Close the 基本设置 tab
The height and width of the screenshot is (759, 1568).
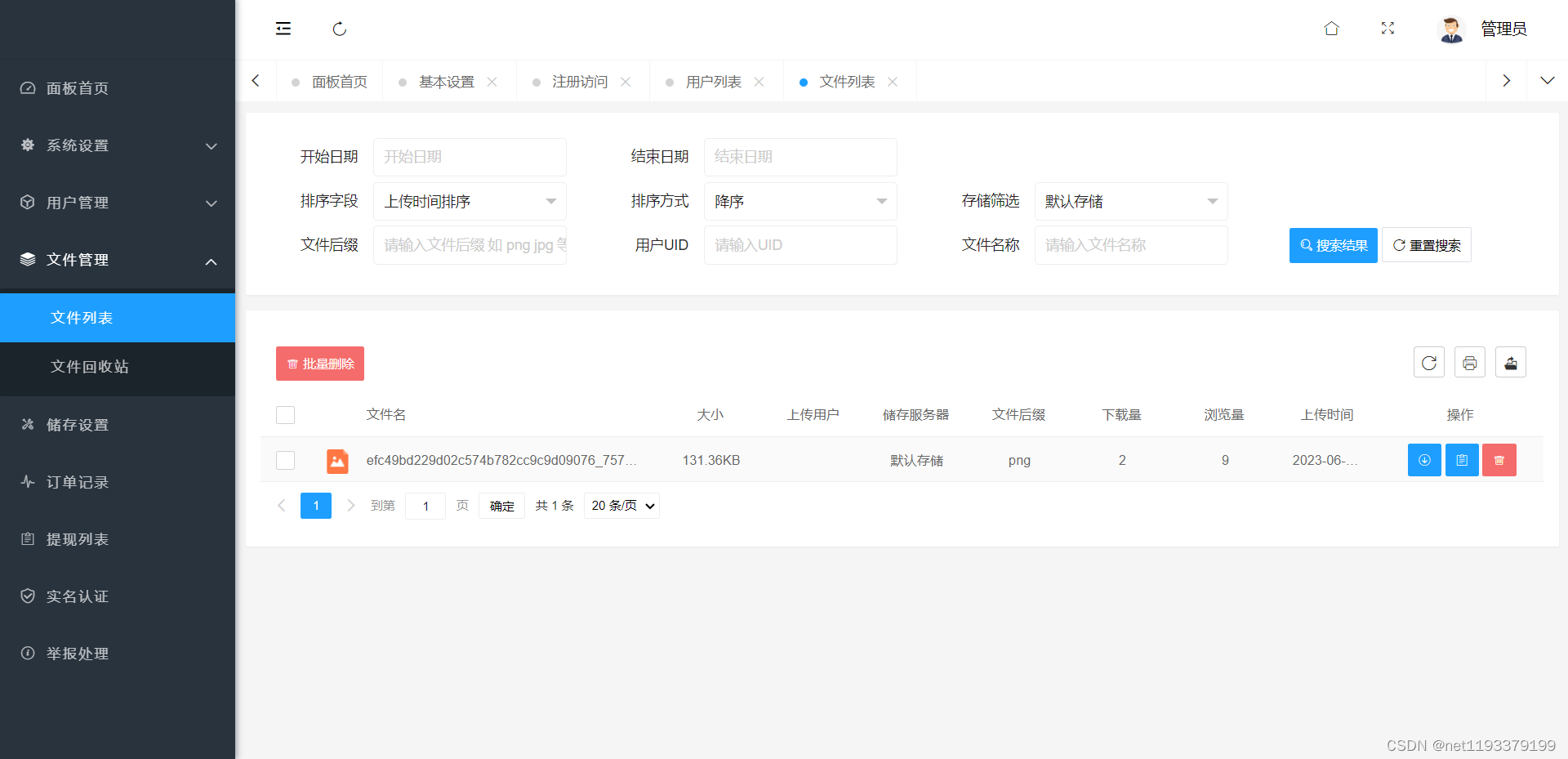pos(492,82)
